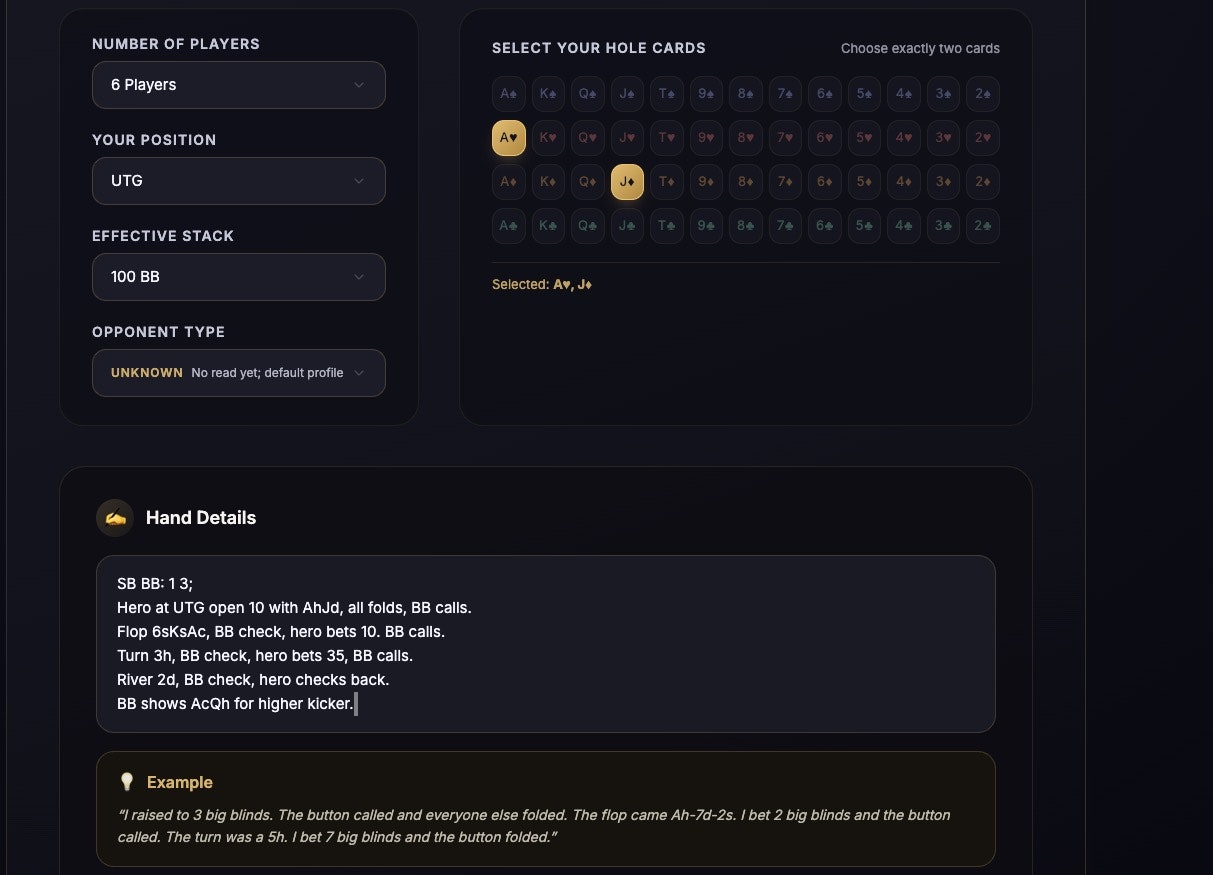Deselect the Ace of hearts card
1213x875 pixels.
click(x=509, y=138)
